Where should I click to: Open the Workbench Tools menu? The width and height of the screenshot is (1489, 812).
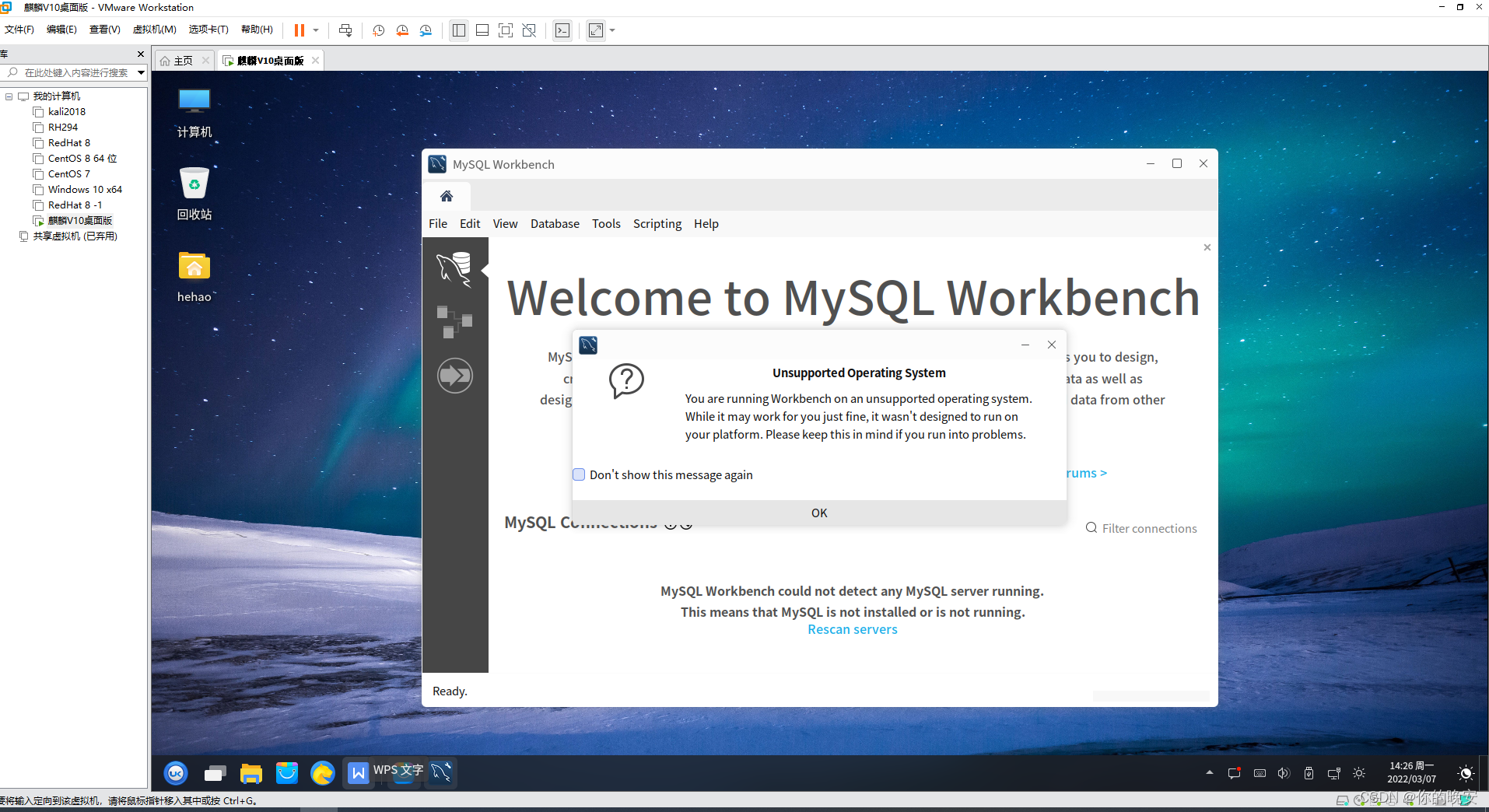tap(606, 223)
